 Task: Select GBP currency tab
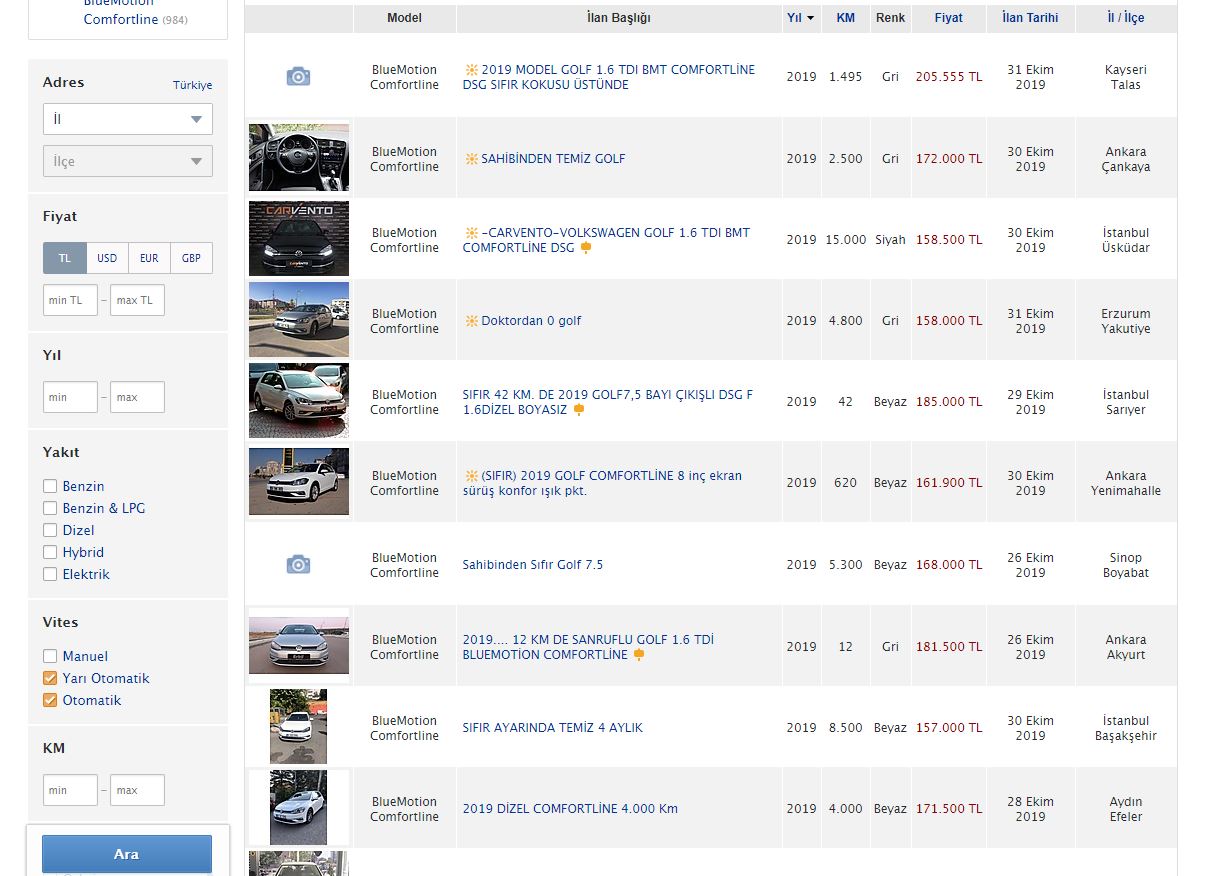[x=191, y=258]
